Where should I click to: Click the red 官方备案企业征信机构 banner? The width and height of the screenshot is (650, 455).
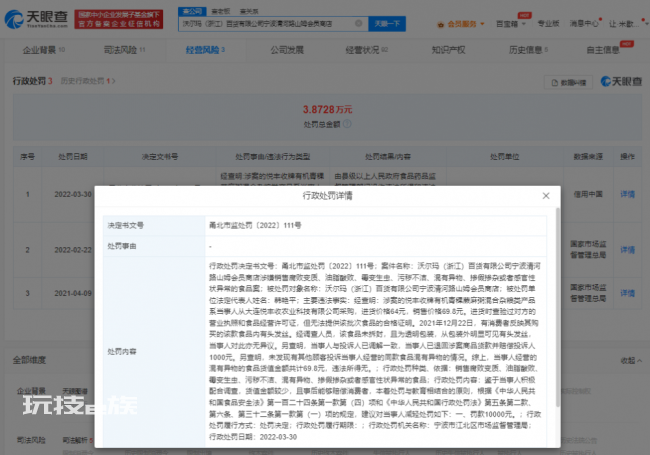click(x=119, y=19)
